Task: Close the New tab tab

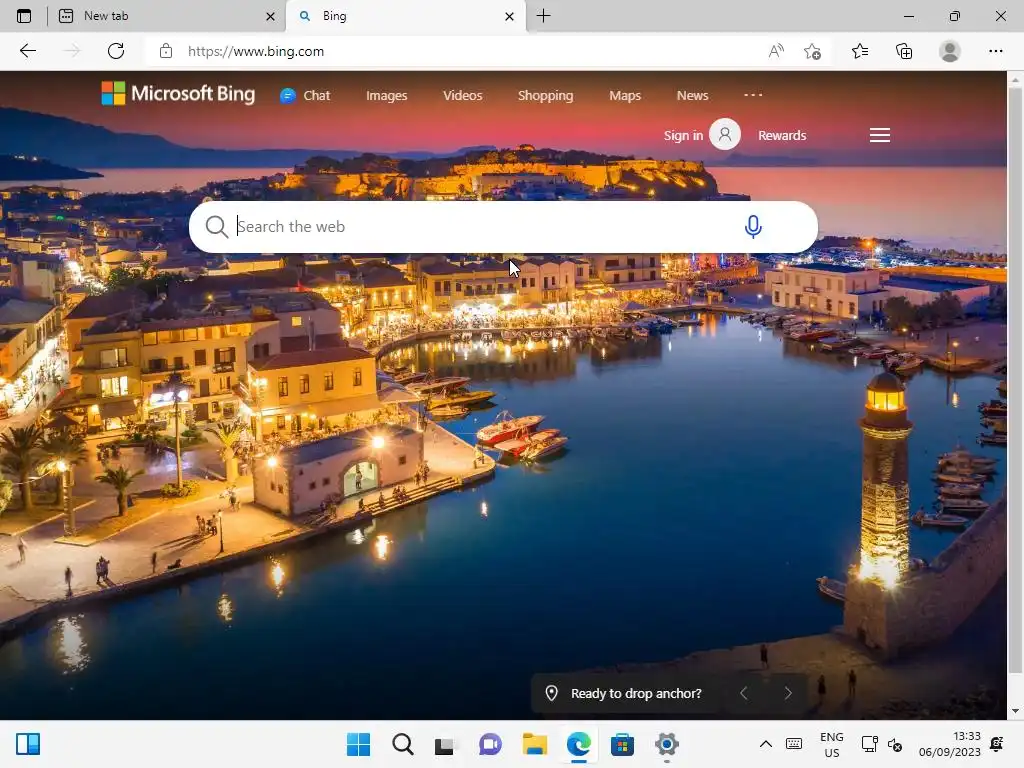Action: click(270, 16)
